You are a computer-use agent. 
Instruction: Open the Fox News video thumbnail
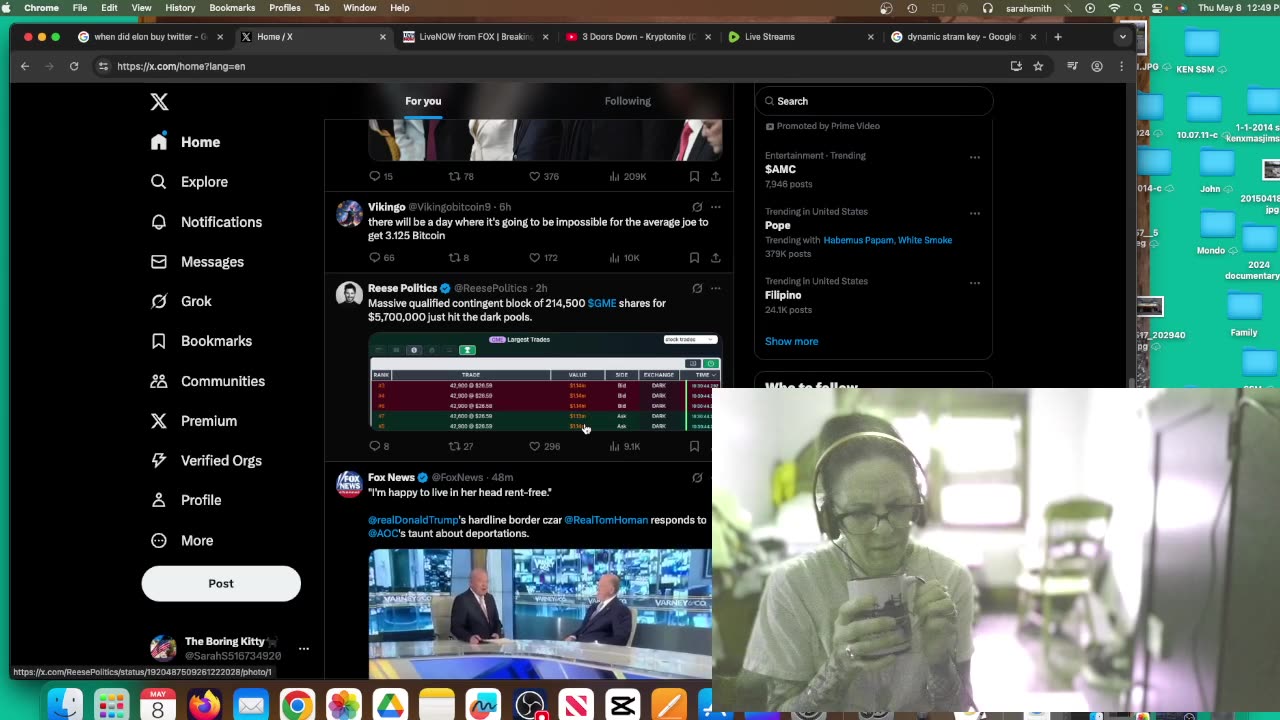coord(540,614)
